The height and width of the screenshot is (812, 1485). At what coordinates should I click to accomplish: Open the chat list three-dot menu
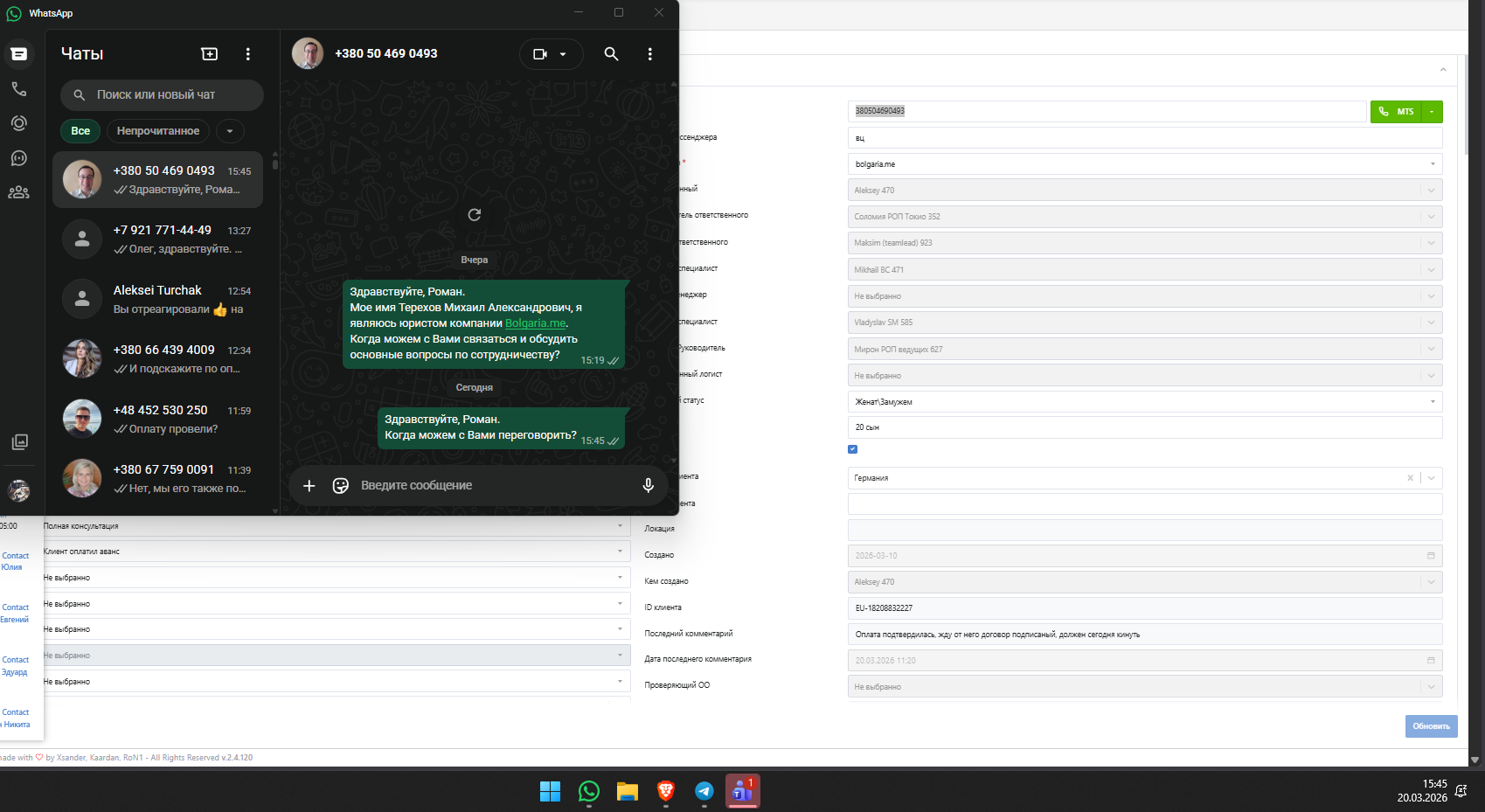[x=248, y=54]
